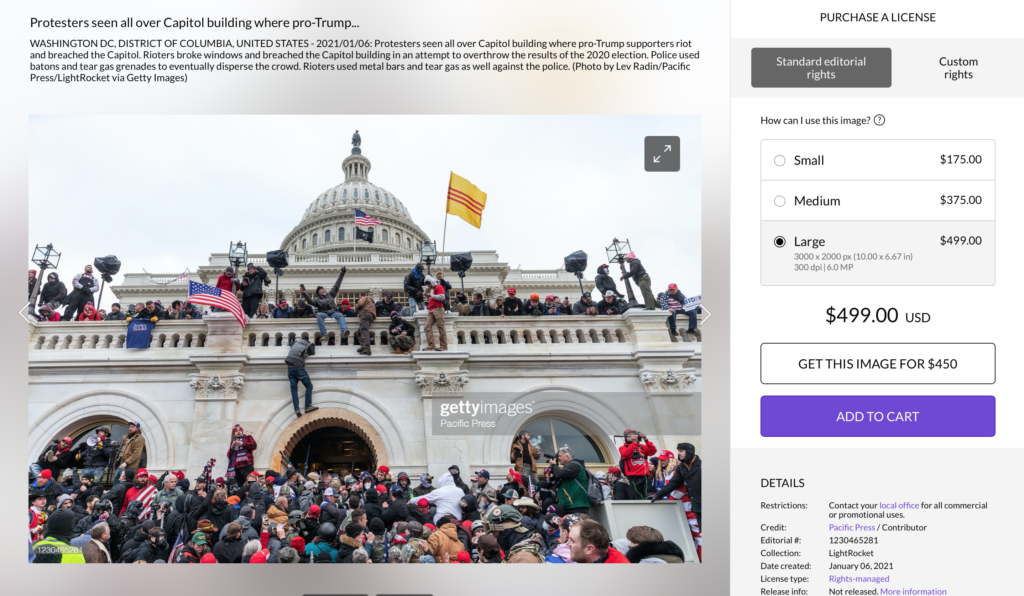1024x596 pixels.
Task: Open the More information release link
Action: click(x=913, y=591)
